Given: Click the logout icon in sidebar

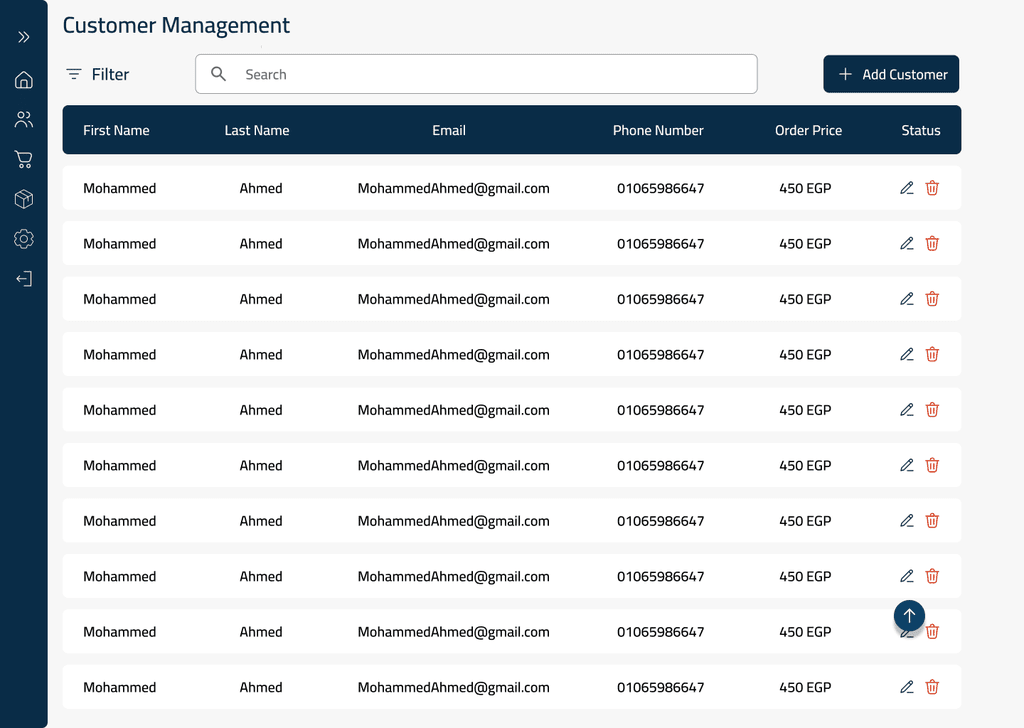Looking at the screenshot, I should click(24, 279).
